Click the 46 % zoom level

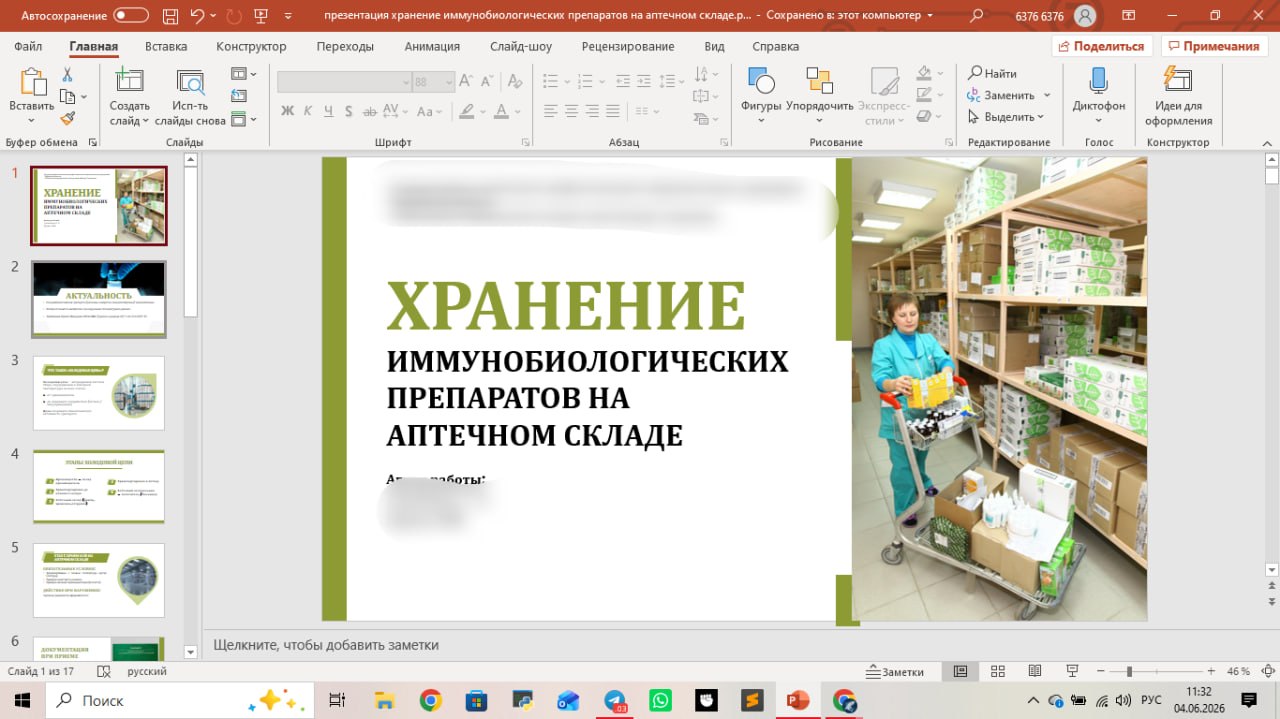tap(1238, 671)
